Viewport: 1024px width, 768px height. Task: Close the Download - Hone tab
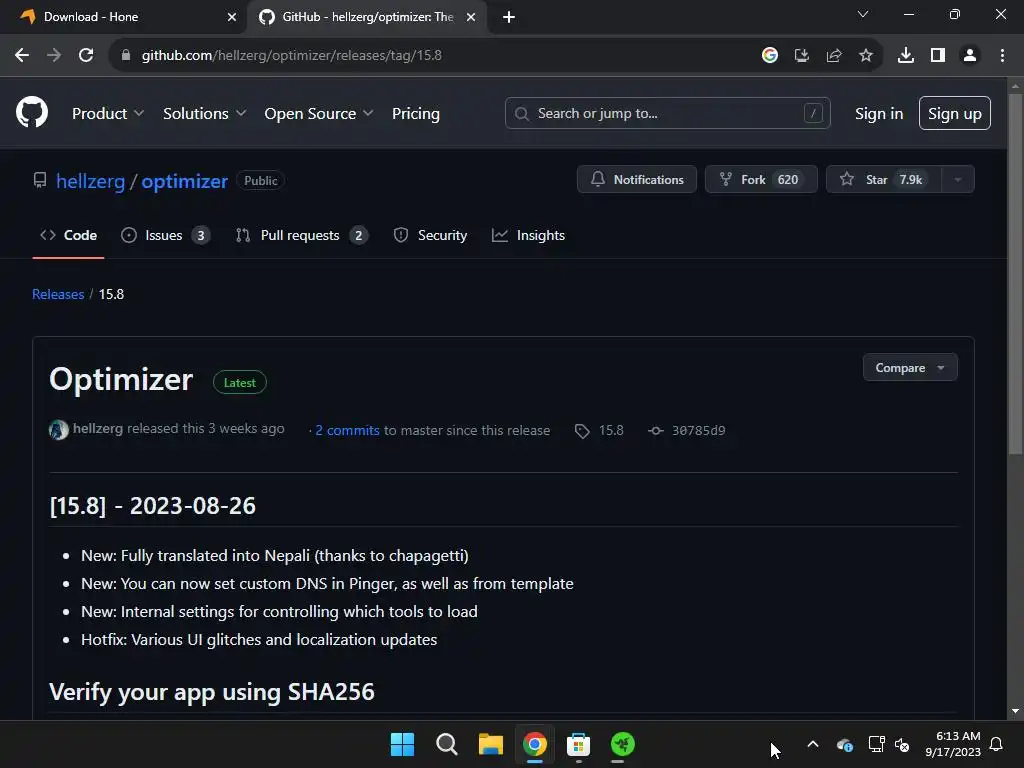point(232,17)
